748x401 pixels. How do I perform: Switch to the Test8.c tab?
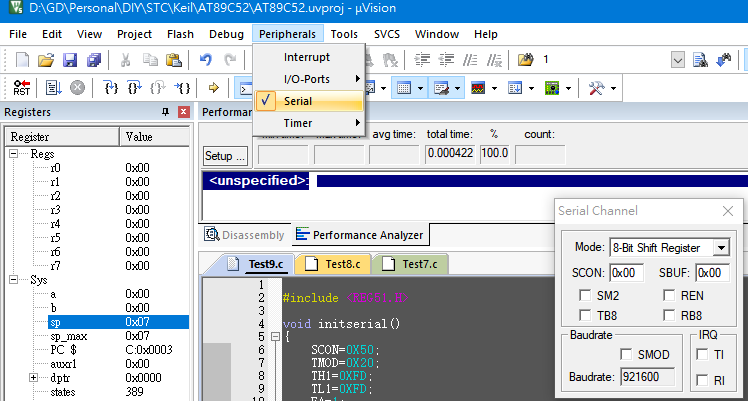tap(336, 265)
